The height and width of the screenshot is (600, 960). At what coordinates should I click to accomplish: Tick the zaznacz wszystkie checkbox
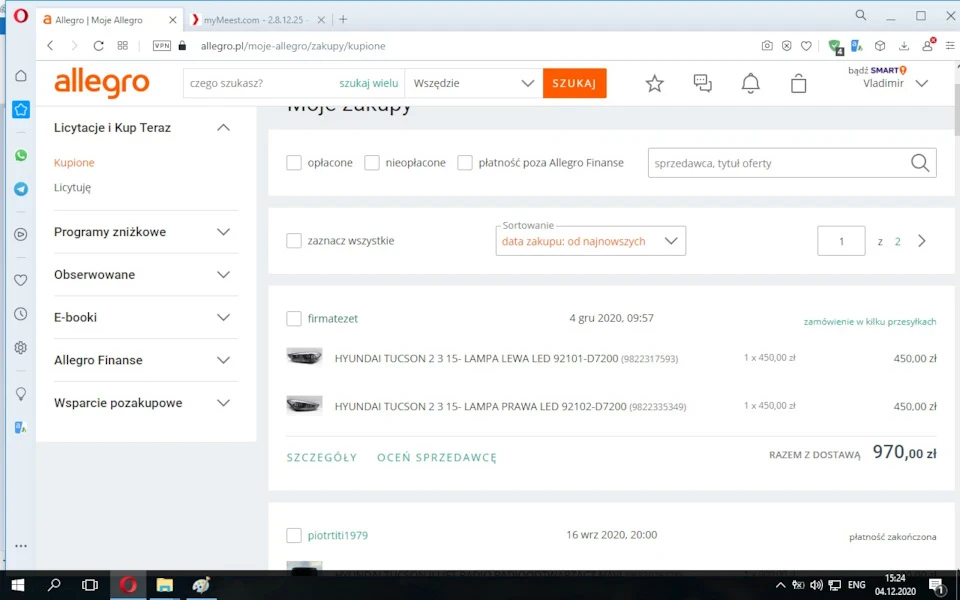pos(294,241)
